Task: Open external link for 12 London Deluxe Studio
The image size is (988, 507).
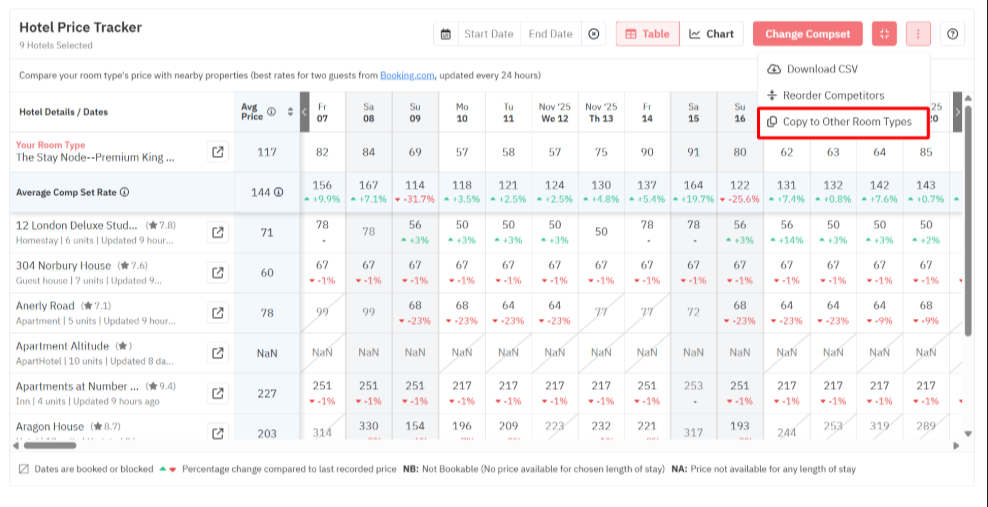Action: pyautogui.click(x=217, y=232)
